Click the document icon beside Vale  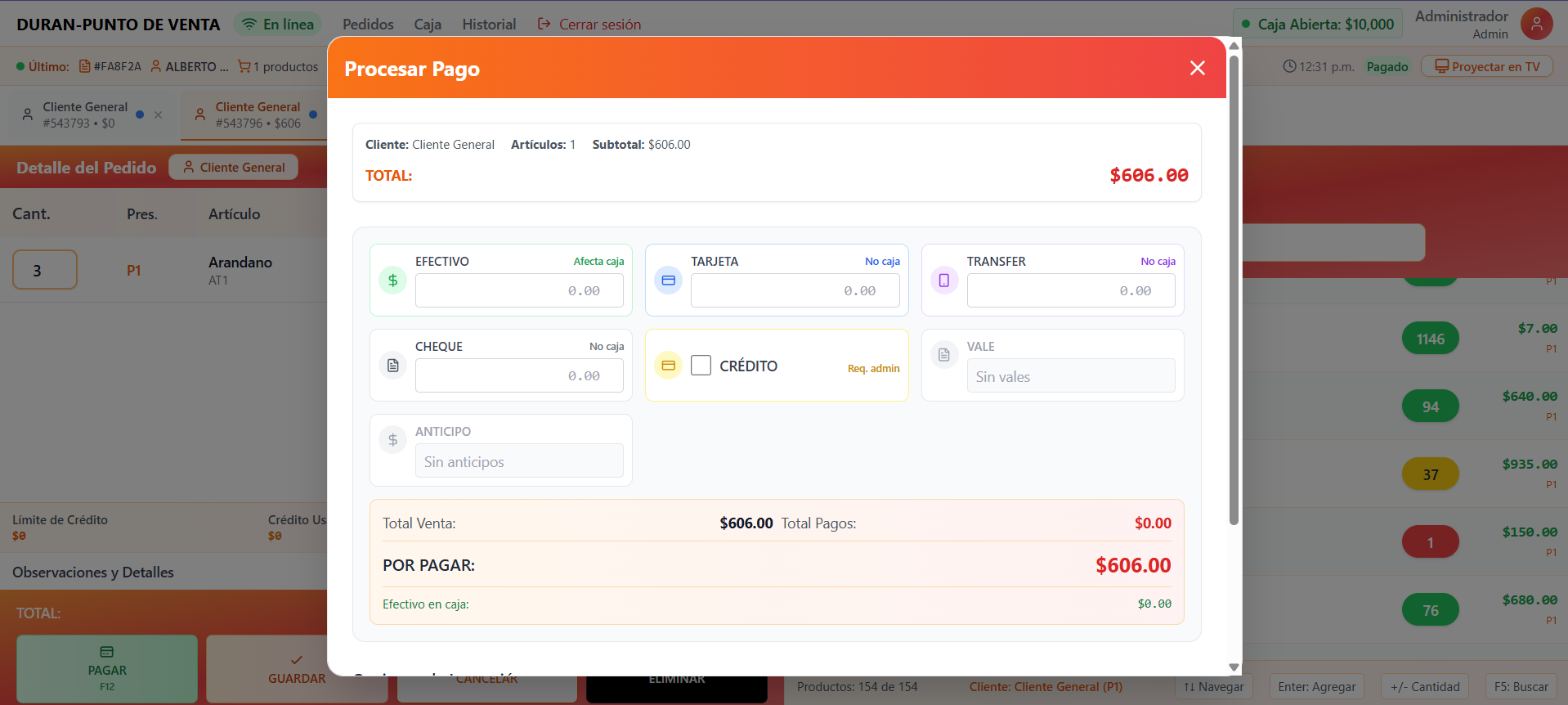[x=944, y=355]
